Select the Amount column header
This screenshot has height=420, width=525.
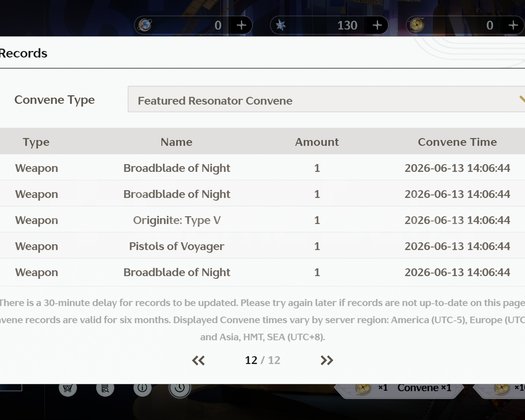(317, 142)
